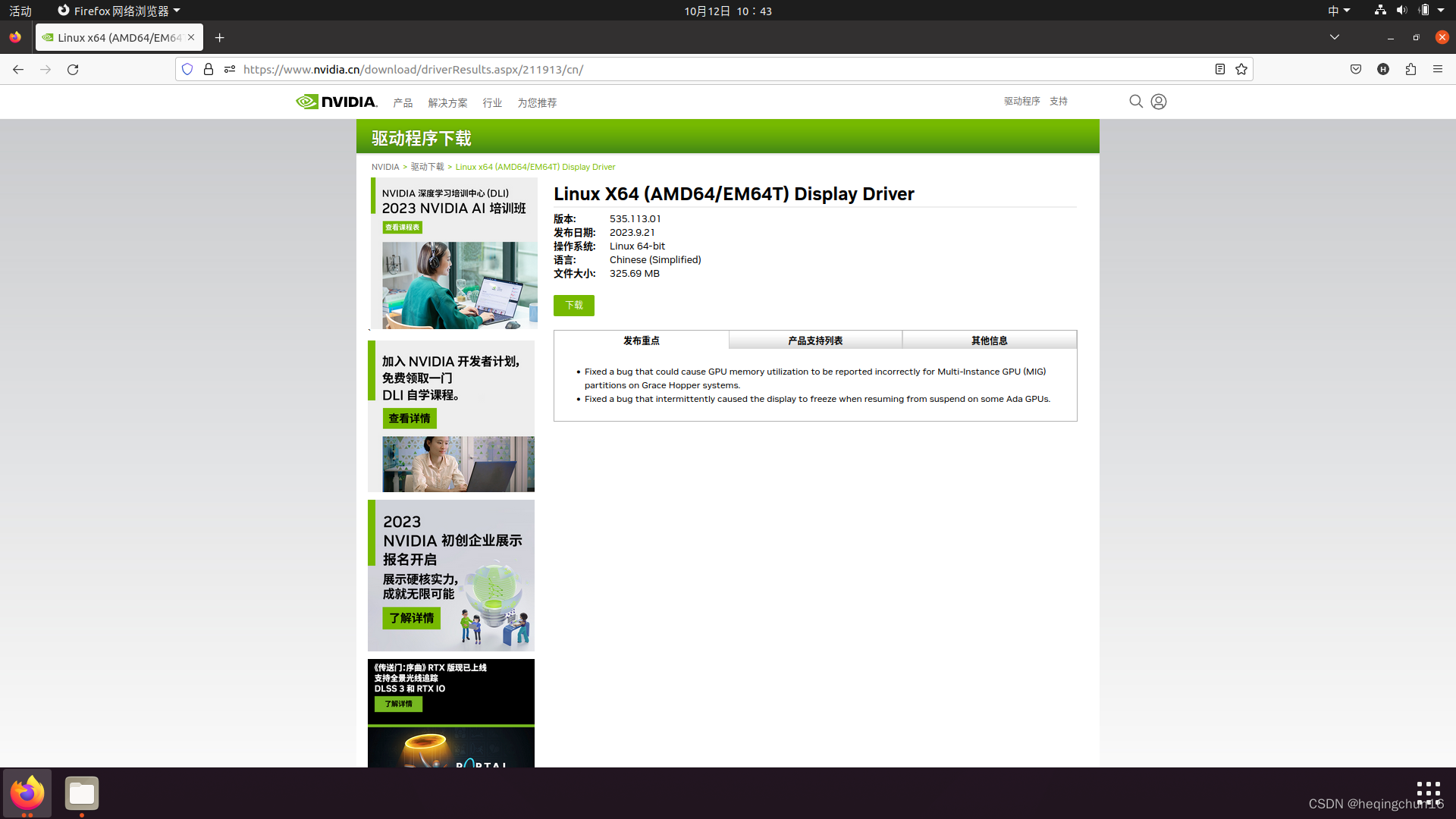Open the 解决方案 navigation menu item
The height and width of the screenshot is (819, 1456).
point(447,102)
